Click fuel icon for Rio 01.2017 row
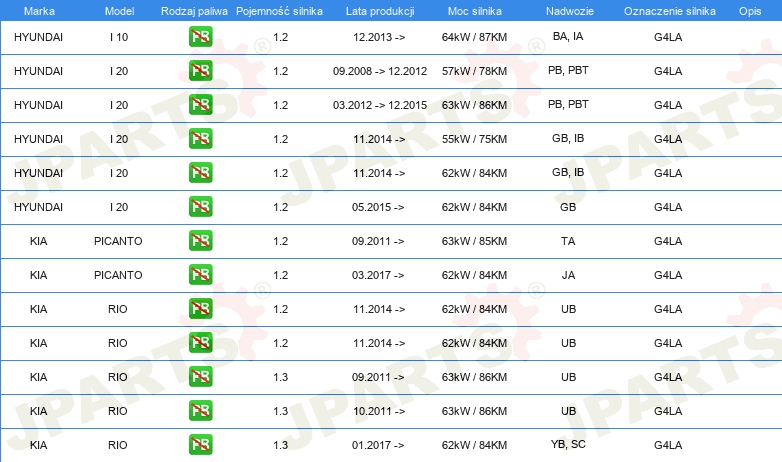Screen dimensions: 782x462 200,445
